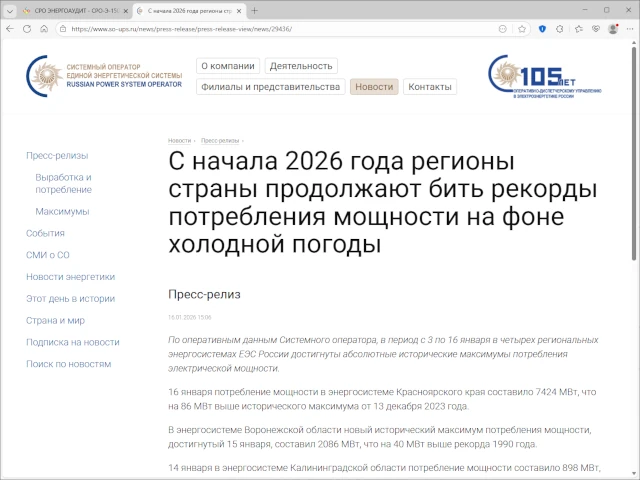Maximize the browser window
640x480 pixels.
[607, 10]
